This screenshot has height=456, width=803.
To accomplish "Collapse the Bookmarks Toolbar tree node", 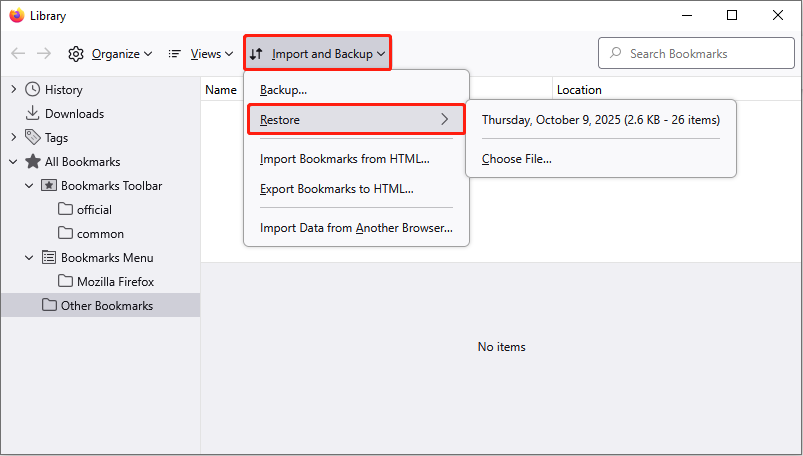I will point(29,186).
